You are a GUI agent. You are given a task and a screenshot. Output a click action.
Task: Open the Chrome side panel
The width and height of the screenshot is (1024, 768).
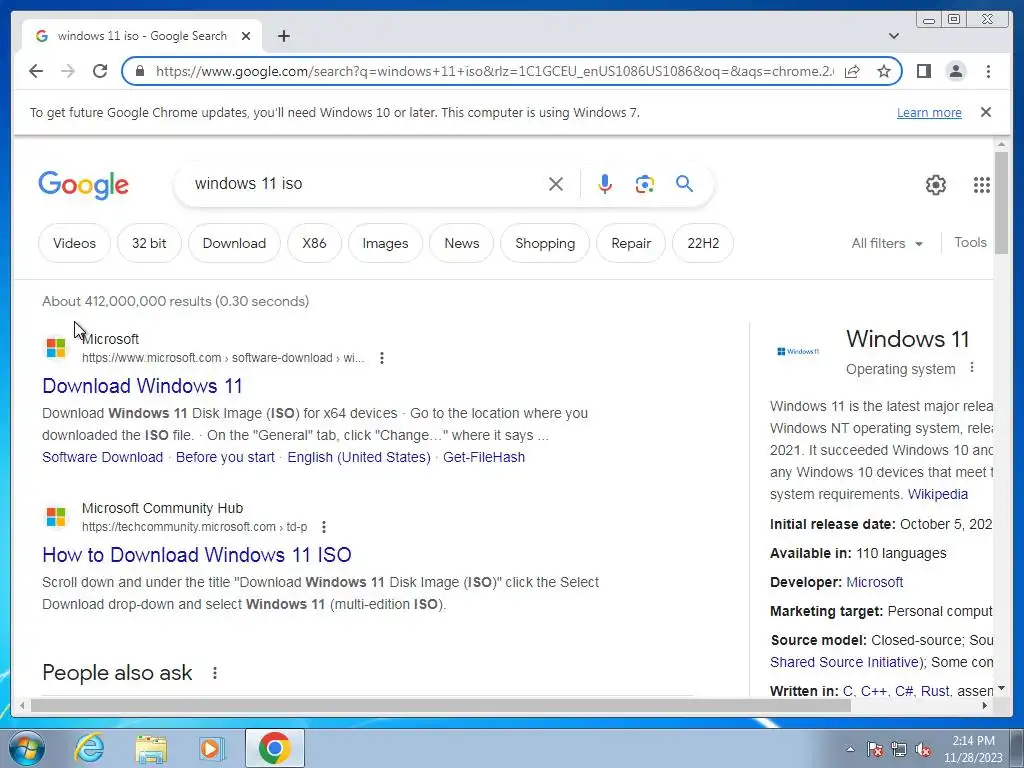[x=923, y=71]
